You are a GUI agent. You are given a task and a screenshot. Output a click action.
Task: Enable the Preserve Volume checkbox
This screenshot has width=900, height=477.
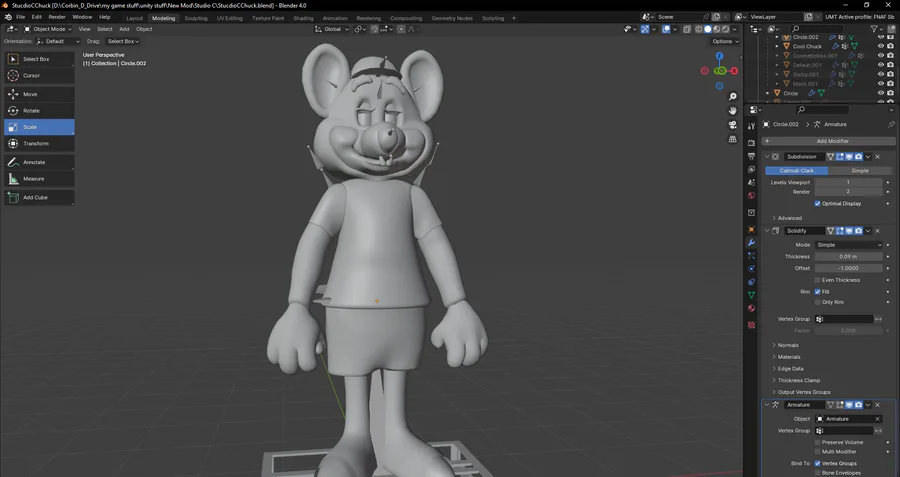tap(817, 443)
